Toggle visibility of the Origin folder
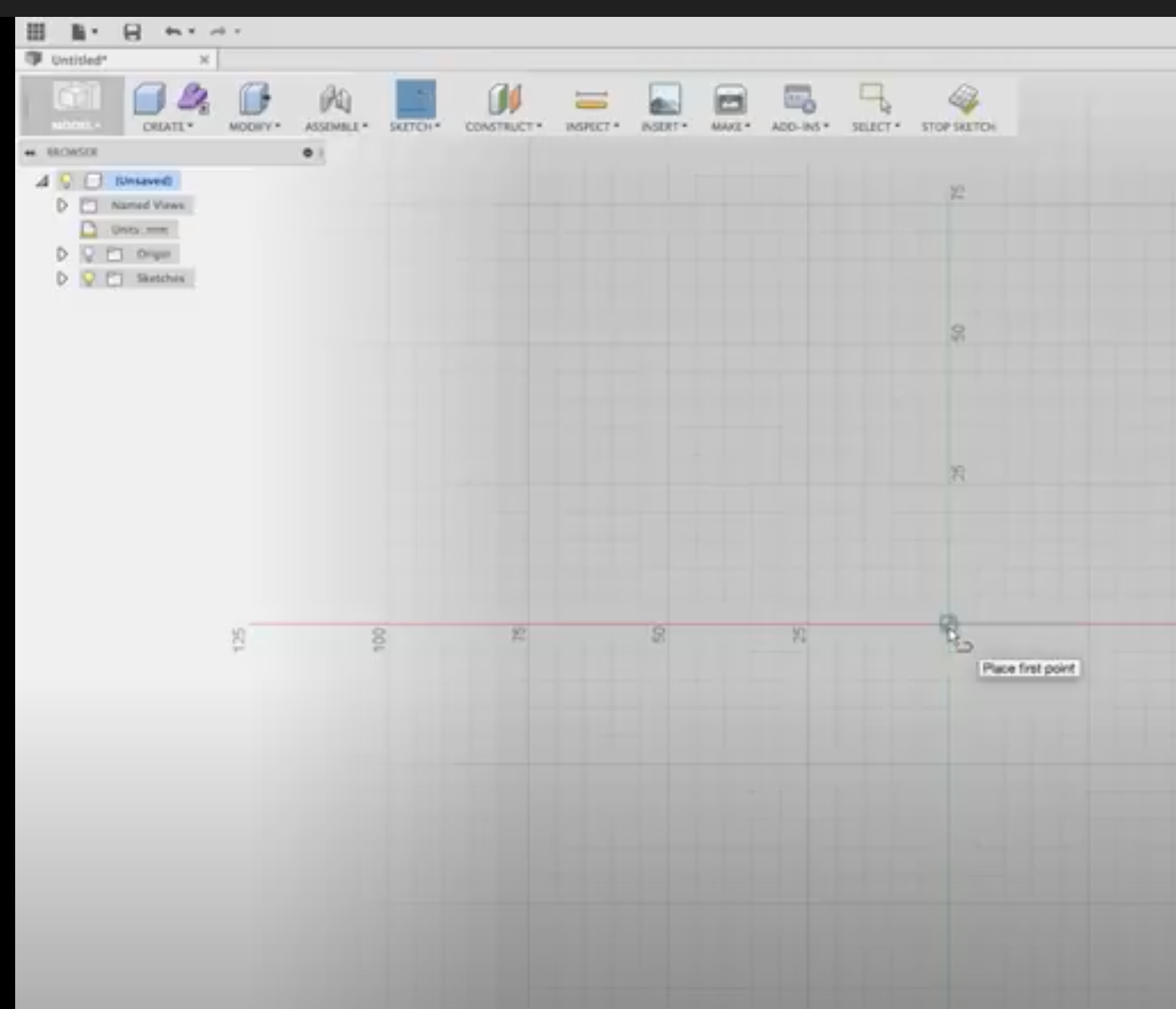Image resolution: width=1176 pixels, height=1009 pixels. (x=90, y=254)
